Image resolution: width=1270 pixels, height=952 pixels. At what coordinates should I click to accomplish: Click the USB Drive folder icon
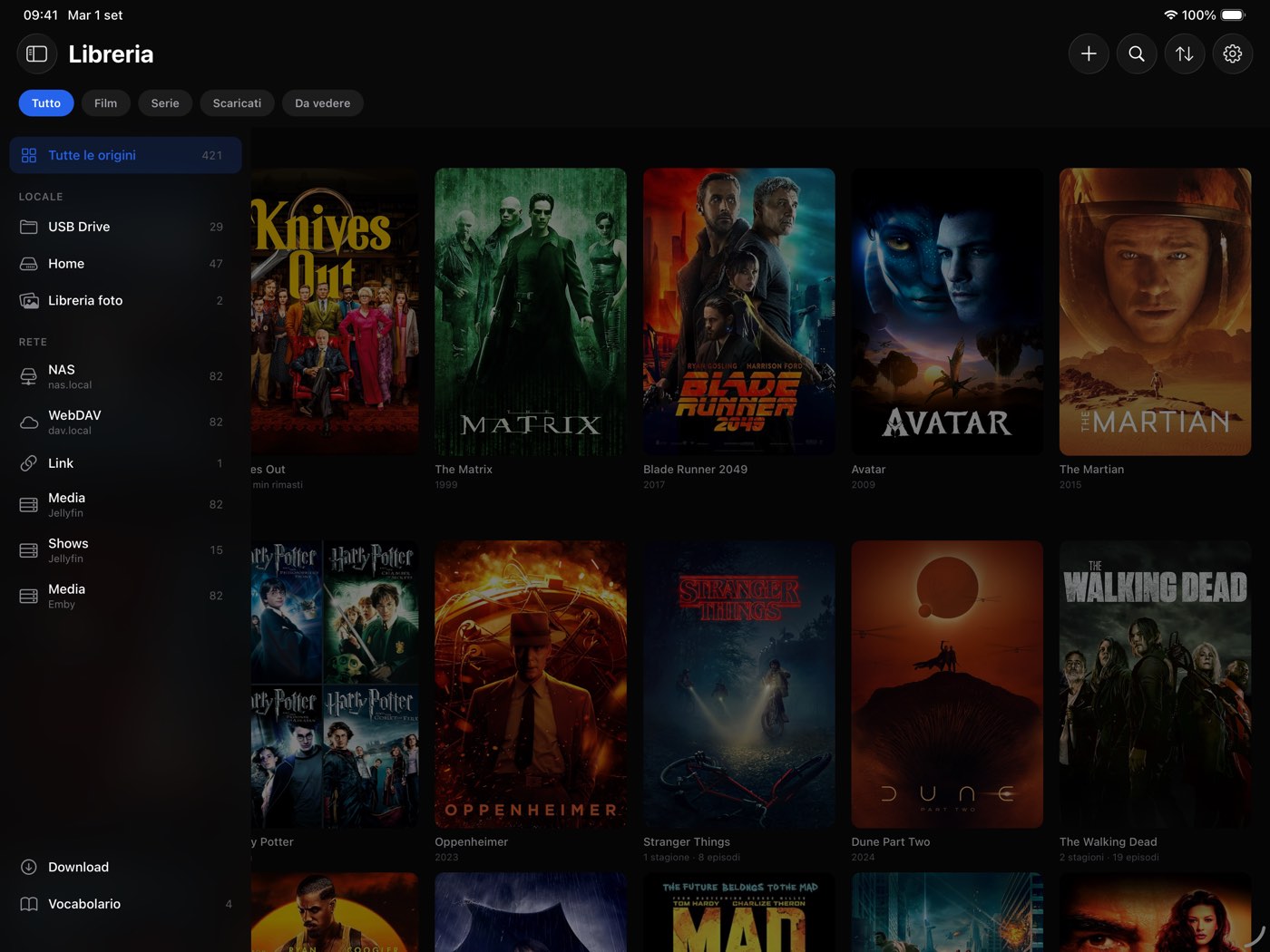tap(29, 227)
